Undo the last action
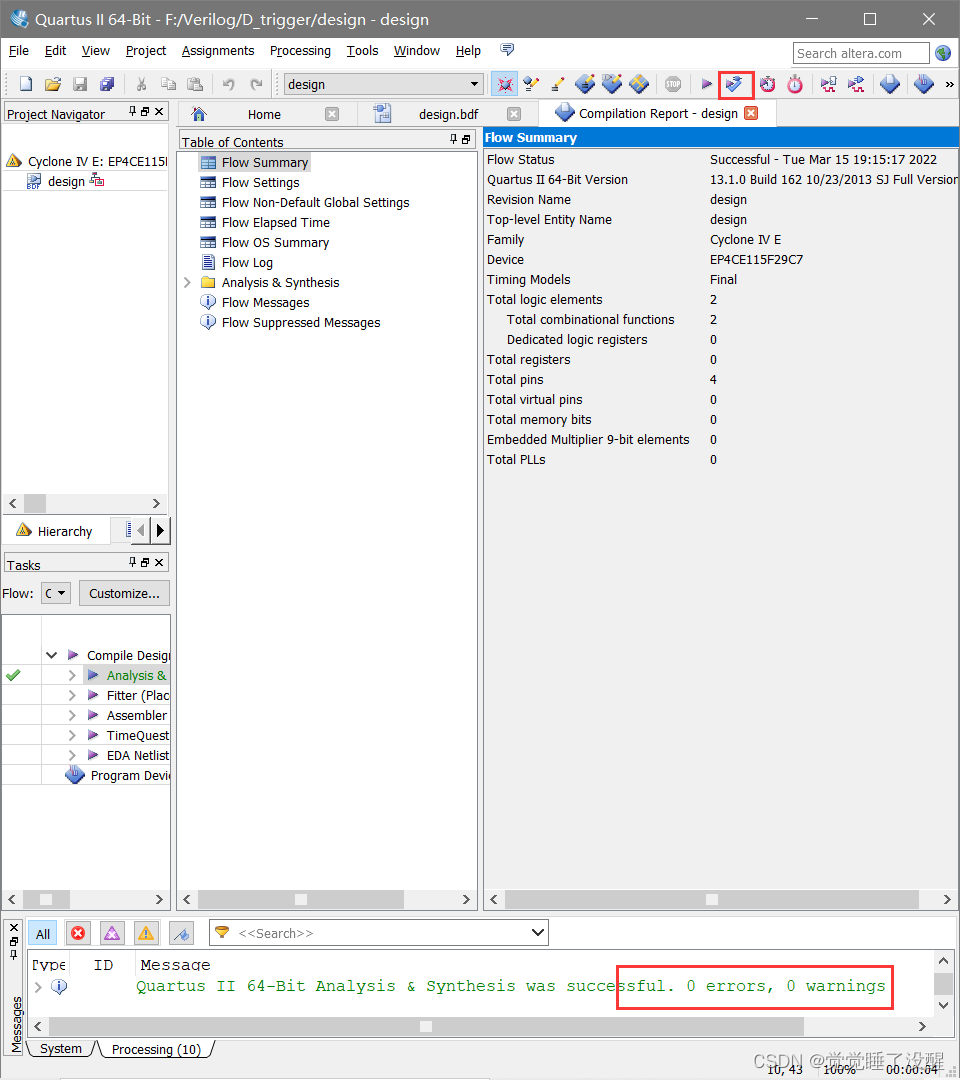960x1080 pixels. tap(229, 84)
